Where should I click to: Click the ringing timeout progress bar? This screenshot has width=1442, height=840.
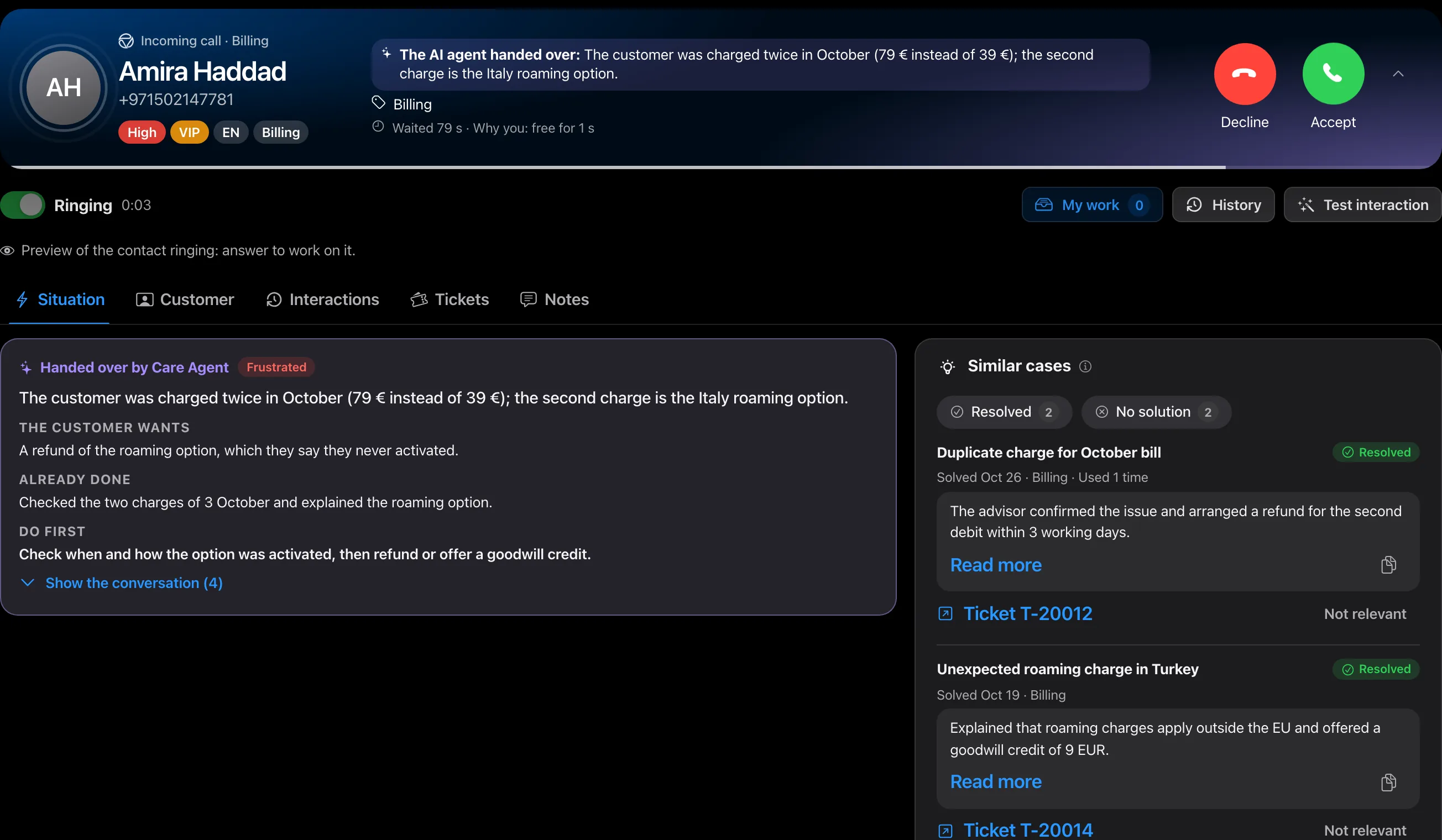point(721,167)
